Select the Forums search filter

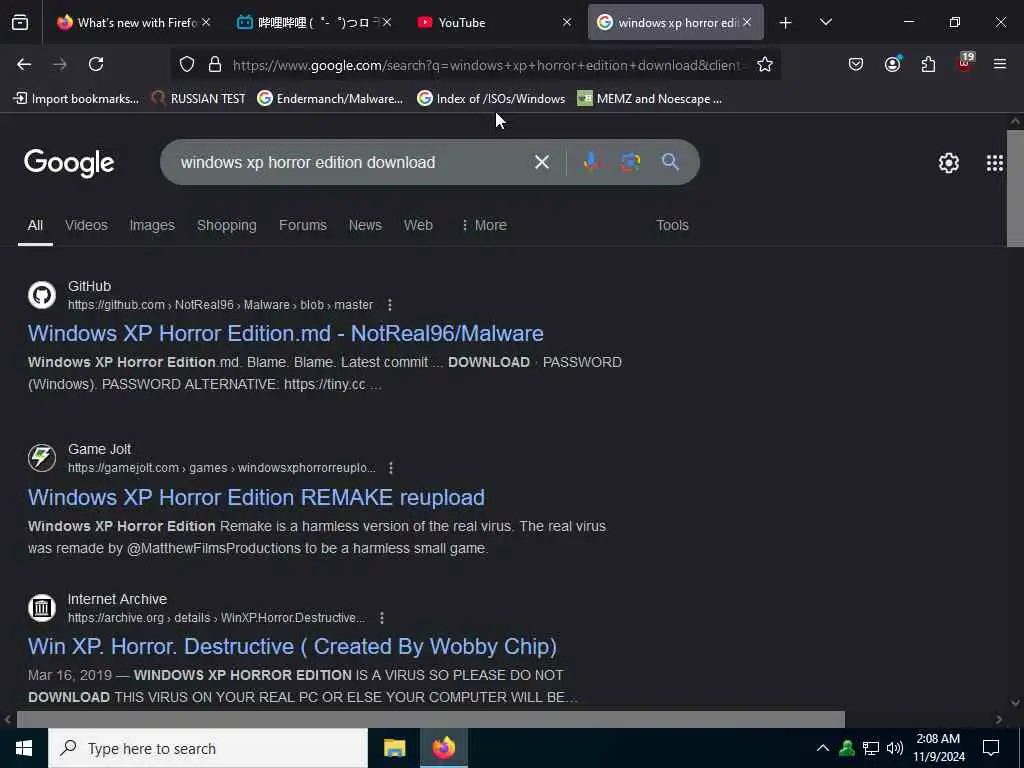302,225
